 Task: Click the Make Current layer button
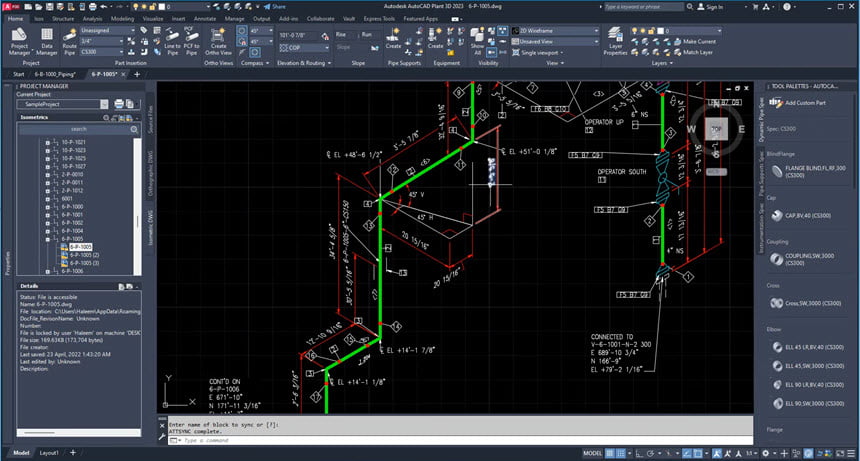click(693, 42)
